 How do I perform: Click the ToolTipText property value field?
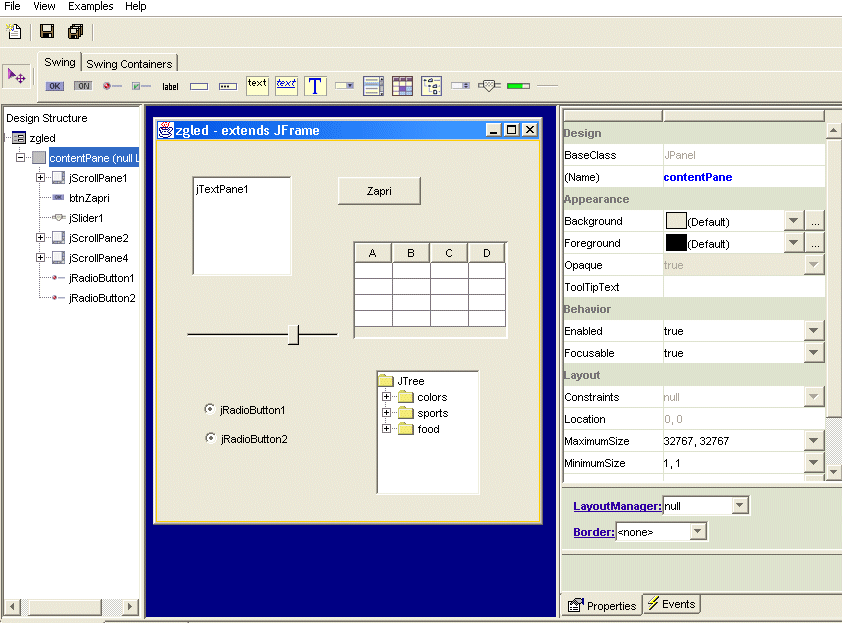[744, 287]
